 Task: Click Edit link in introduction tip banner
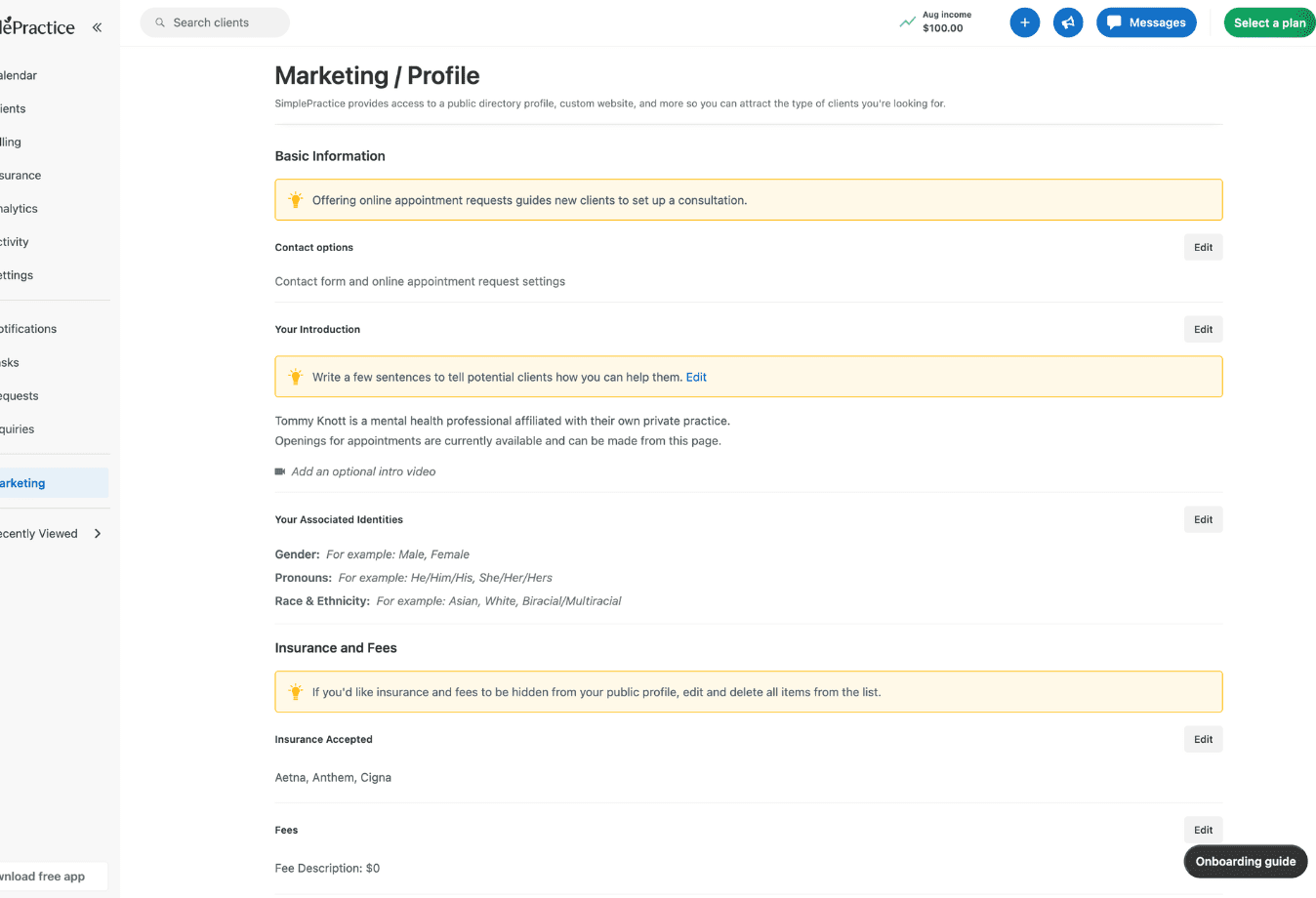tap(696, 378)
